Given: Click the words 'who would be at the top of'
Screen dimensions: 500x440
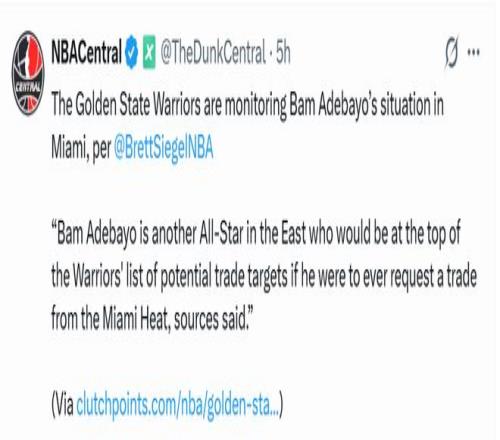Looking at the screenshot, I should (384, 233).
